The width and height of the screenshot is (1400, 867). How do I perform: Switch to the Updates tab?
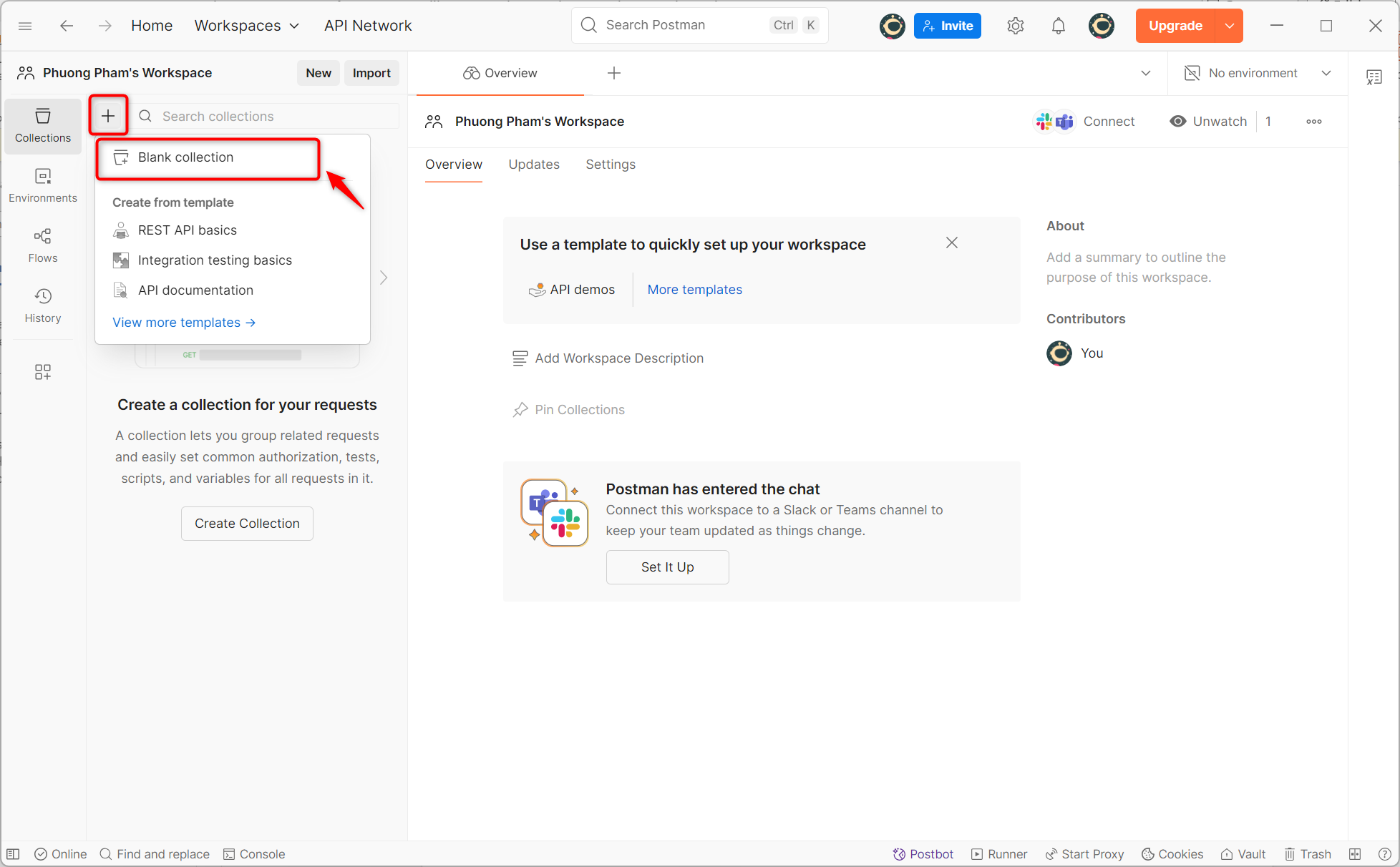click(x=534, y=164)
